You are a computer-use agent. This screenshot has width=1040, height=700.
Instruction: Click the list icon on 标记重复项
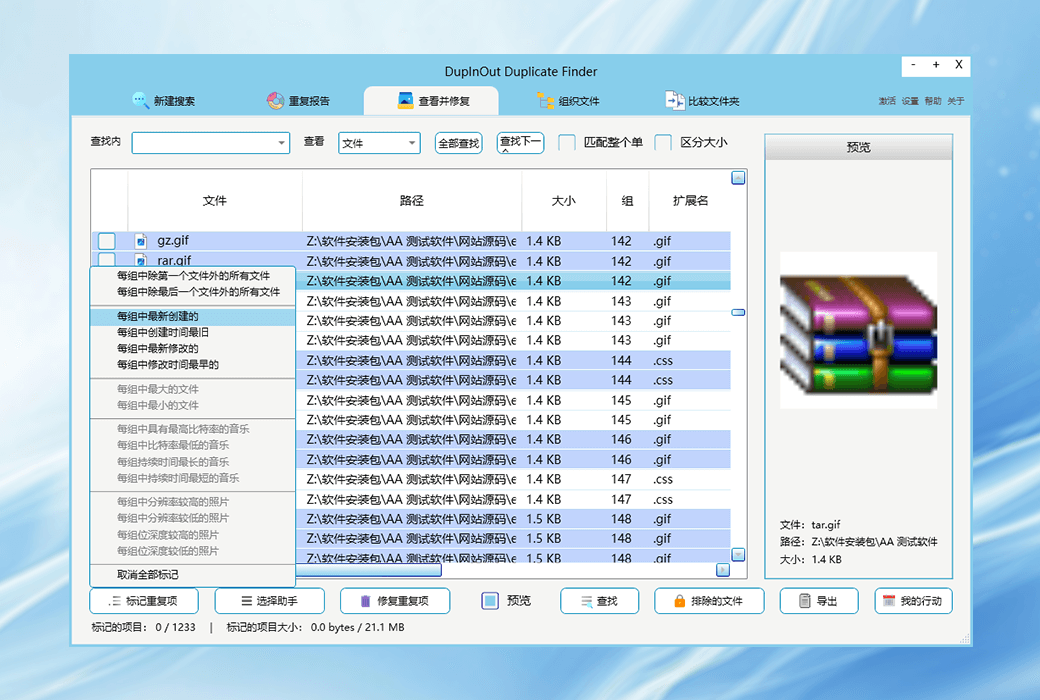(x=115, y=601)
